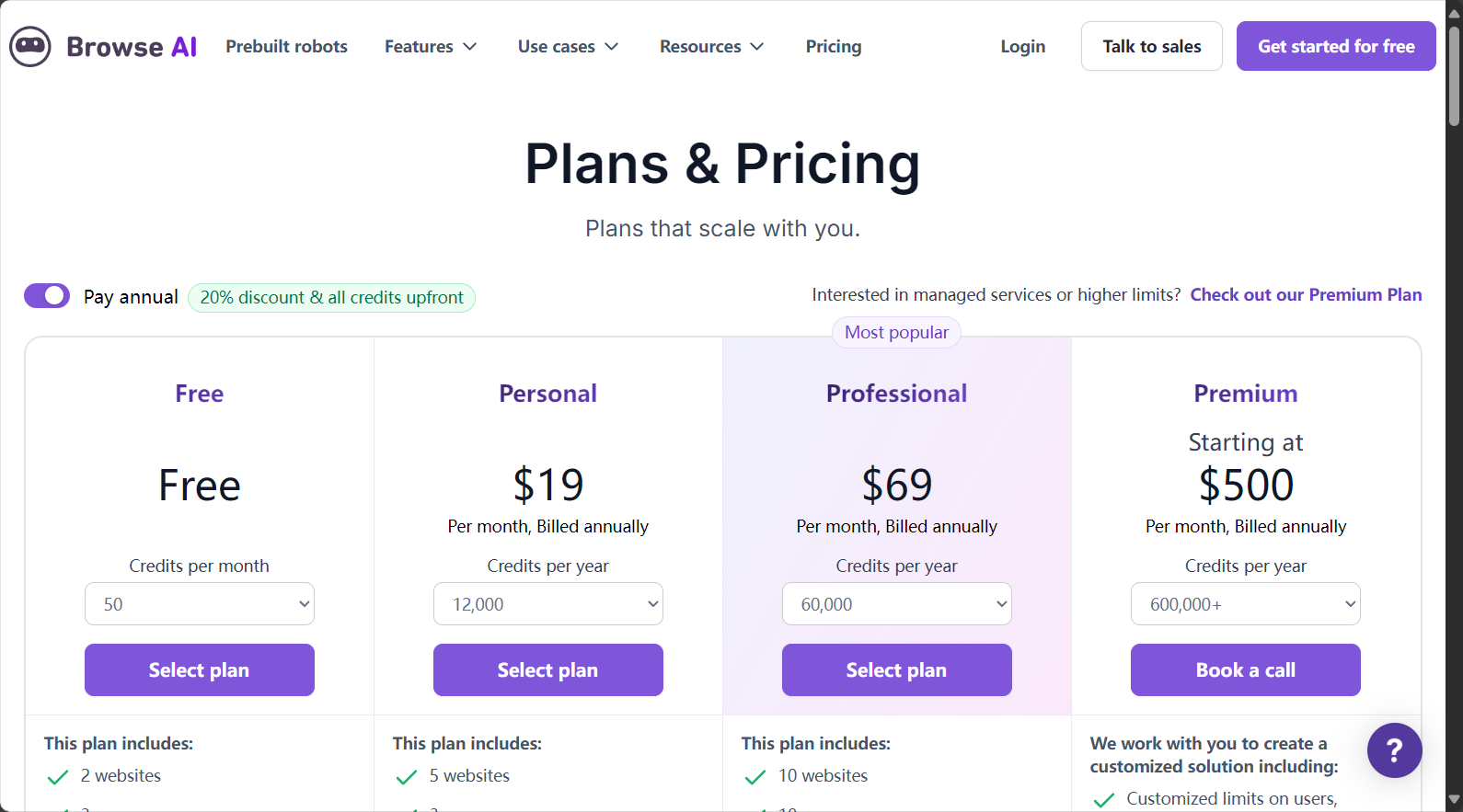Follow Check out our Premium Plan link
The height and width of the screenshot is (812, 1463).
coord(1306,294)
